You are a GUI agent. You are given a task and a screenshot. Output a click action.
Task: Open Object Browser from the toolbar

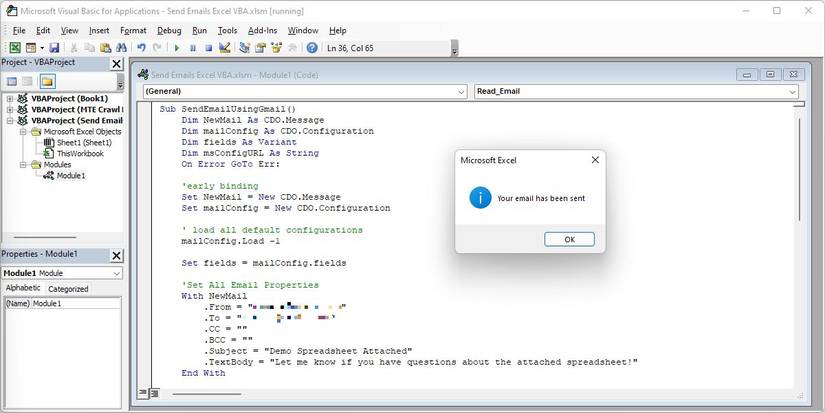[276, 48]
